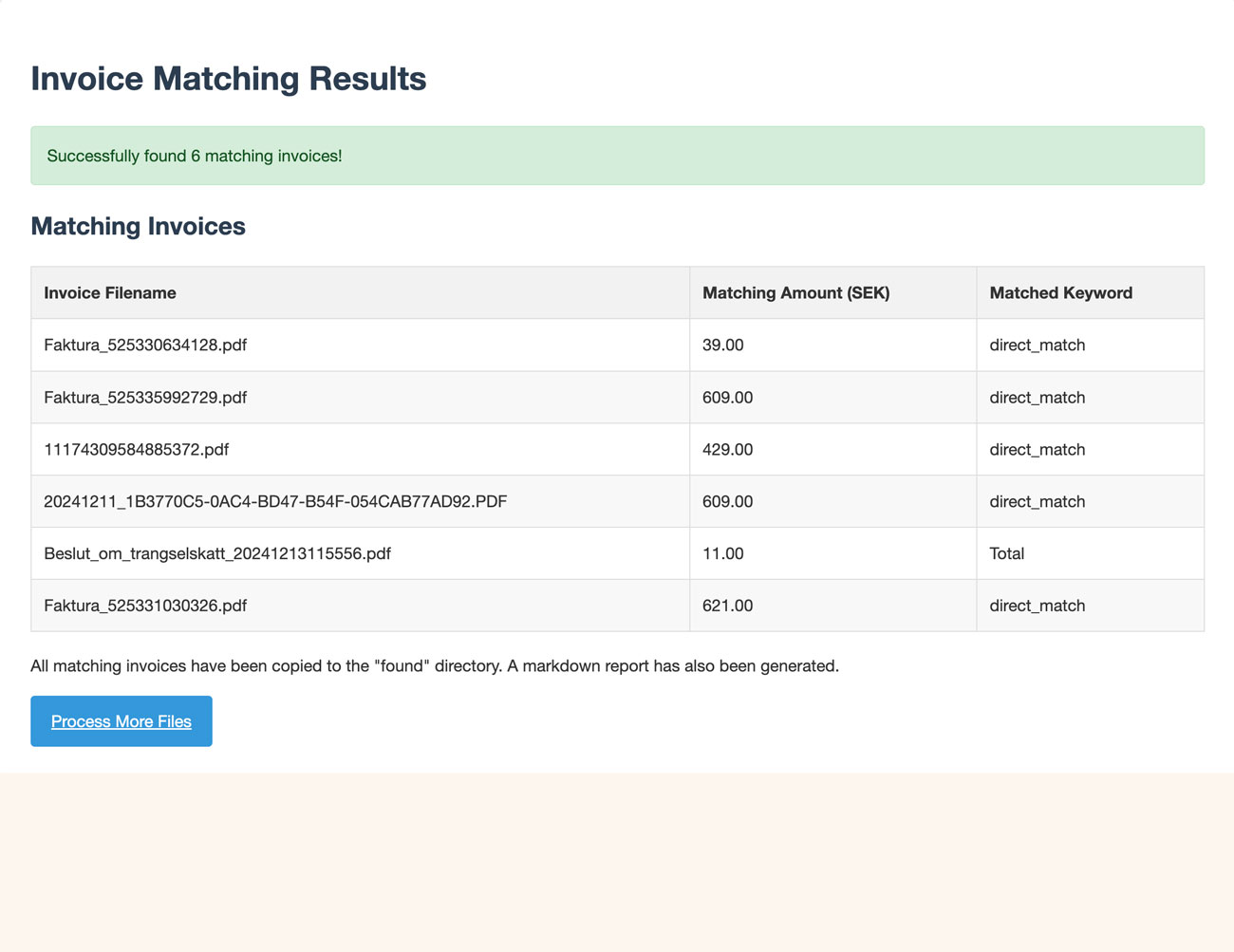Click the Matched Keyword column header
The width and height of the screenshot is (1234, 952).
(1060, 293)
